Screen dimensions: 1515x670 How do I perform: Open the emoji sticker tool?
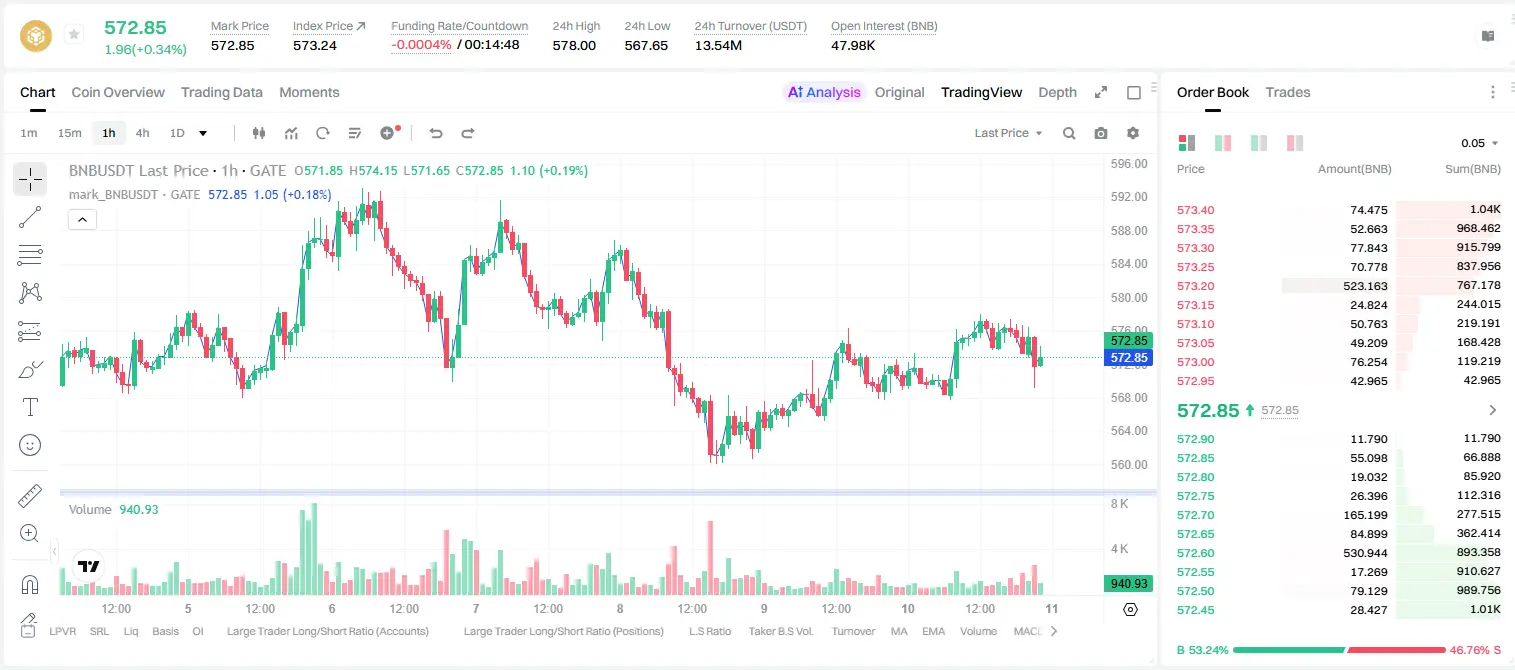click(30, 445)
